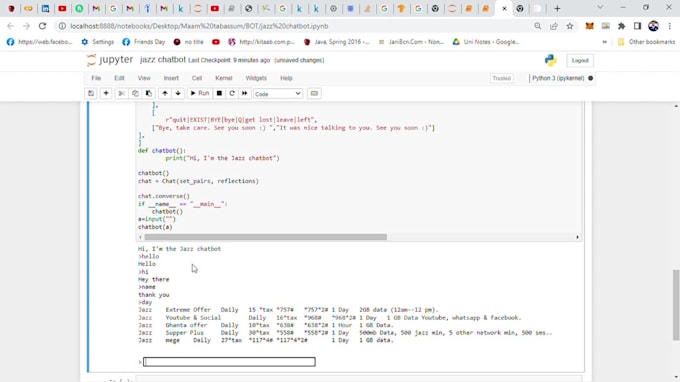Click the Python logo icon
Image resolution: width=680 pixels, height=382 pixels.
point(551,60)
